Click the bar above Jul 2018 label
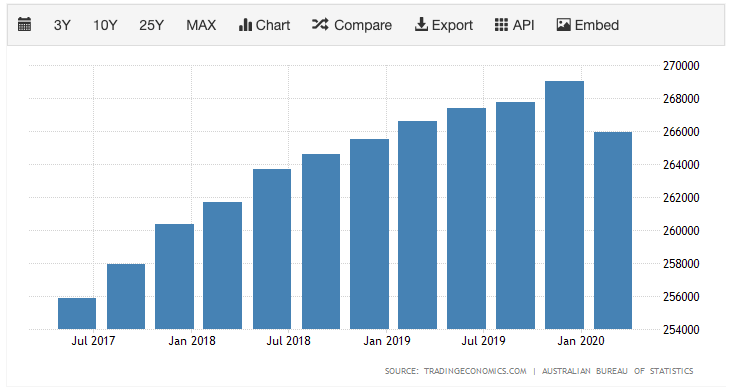The width and height of the screenshot is (732, 391). [x=272, y=249]
